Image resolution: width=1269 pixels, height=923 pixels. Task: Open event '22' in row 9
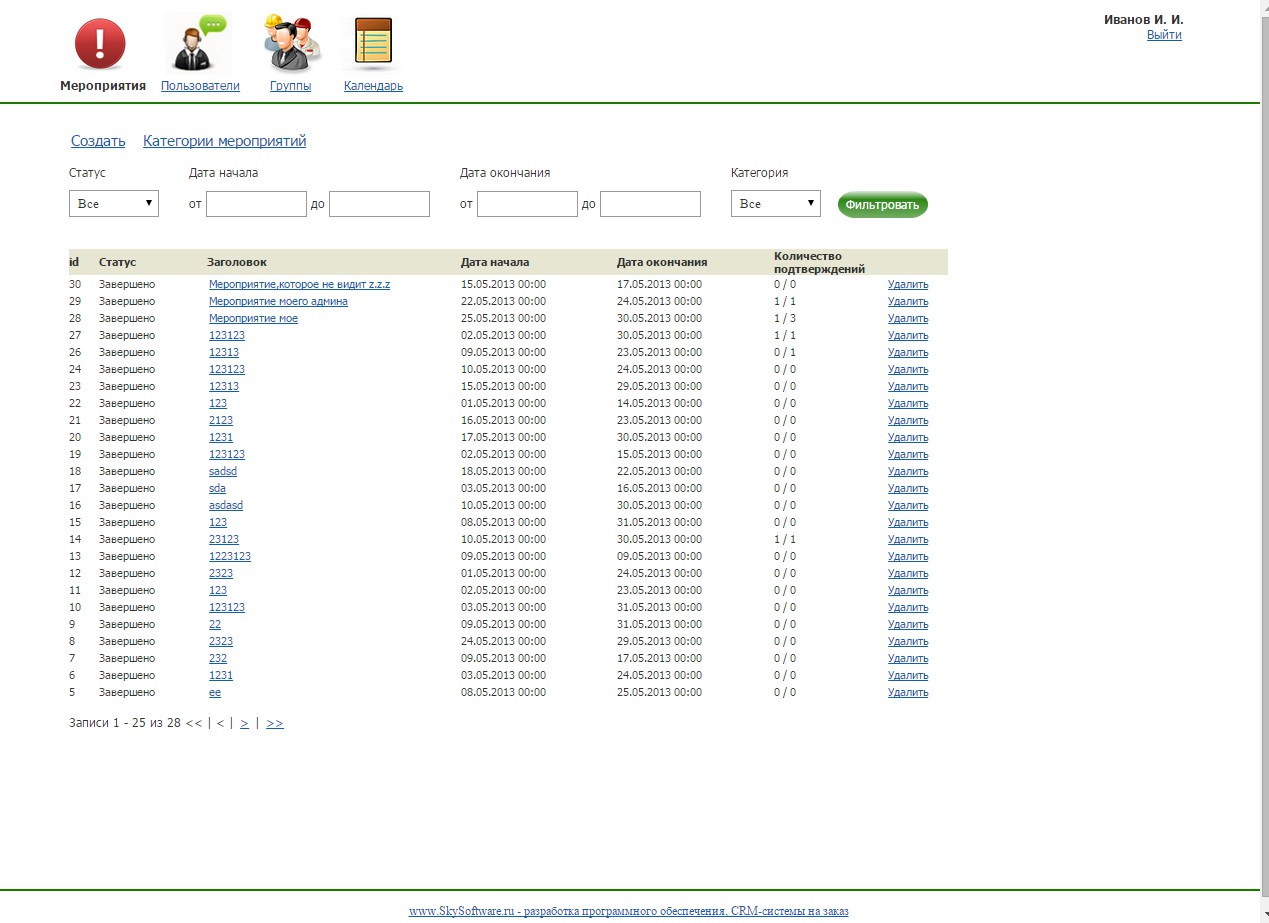pos(215,625)
